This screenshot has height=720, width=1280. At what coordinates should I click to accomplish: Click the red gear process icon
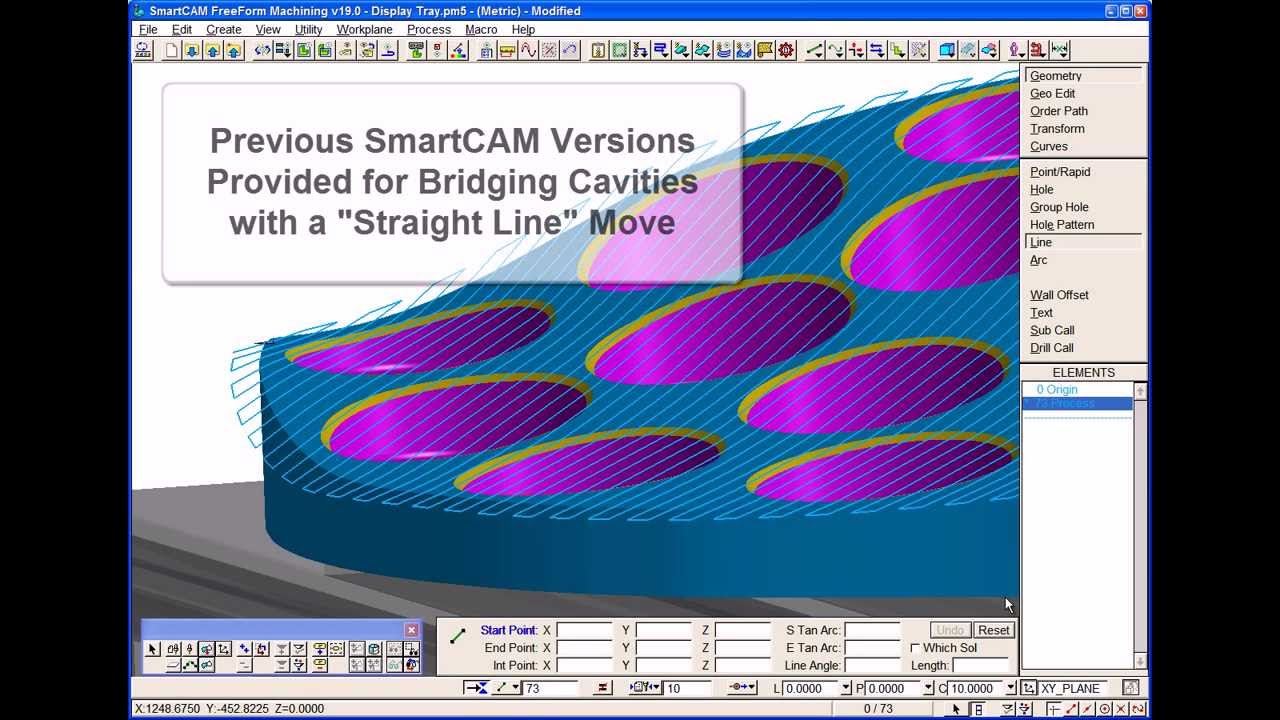coord(786,50)
